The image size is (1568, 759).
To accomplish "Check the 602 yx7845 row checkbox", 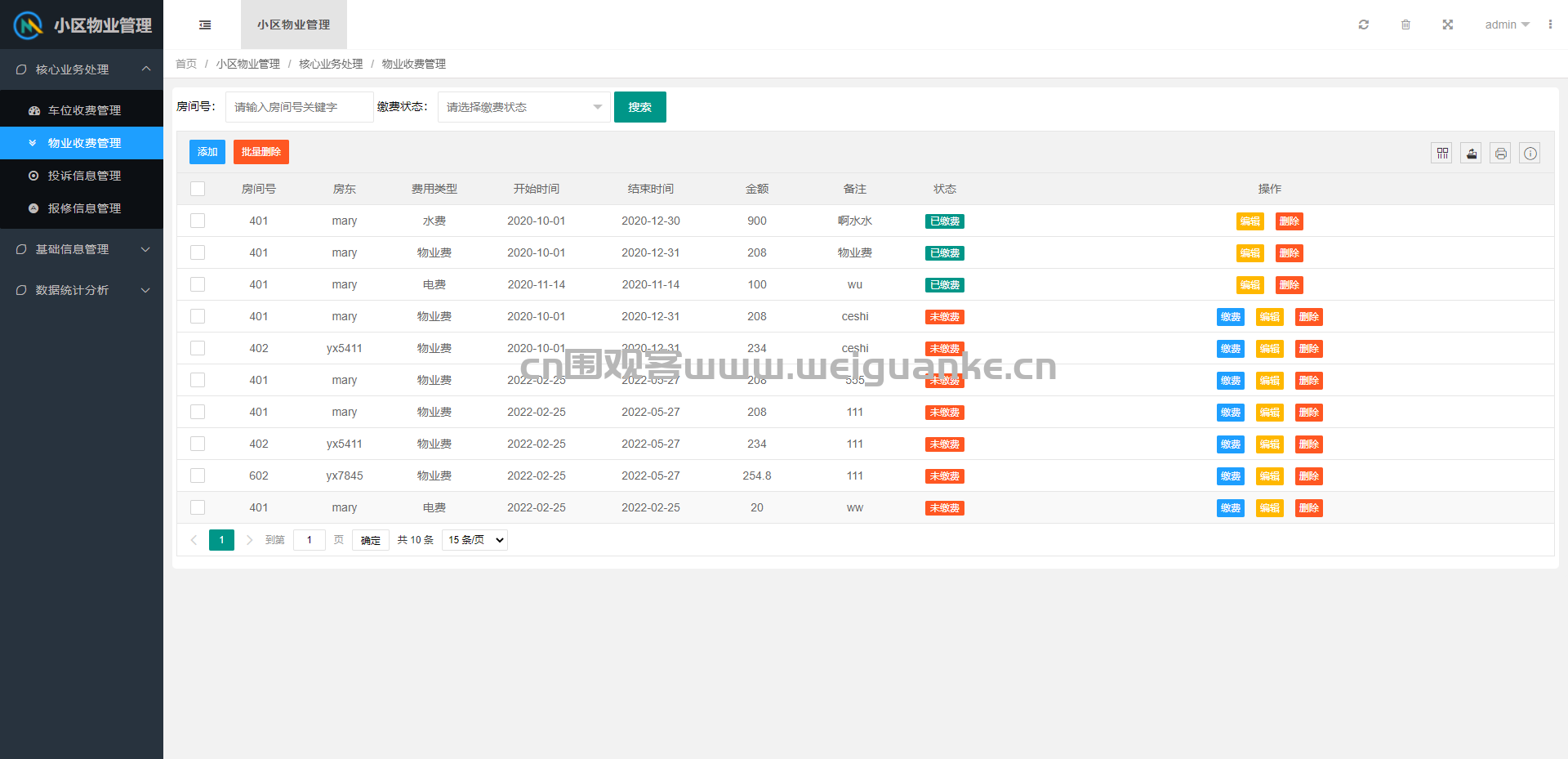I will click(198, 475).
